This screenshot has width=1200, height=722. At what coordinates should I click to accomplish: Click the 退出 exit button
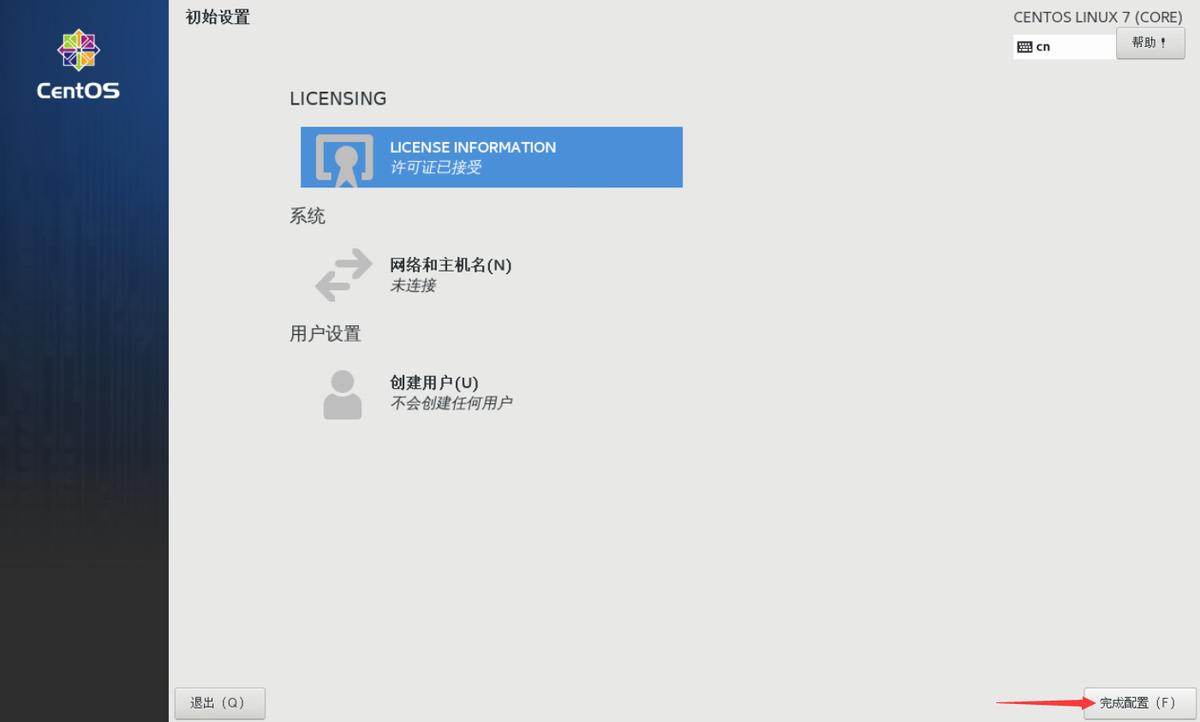[x=219, y=703]
